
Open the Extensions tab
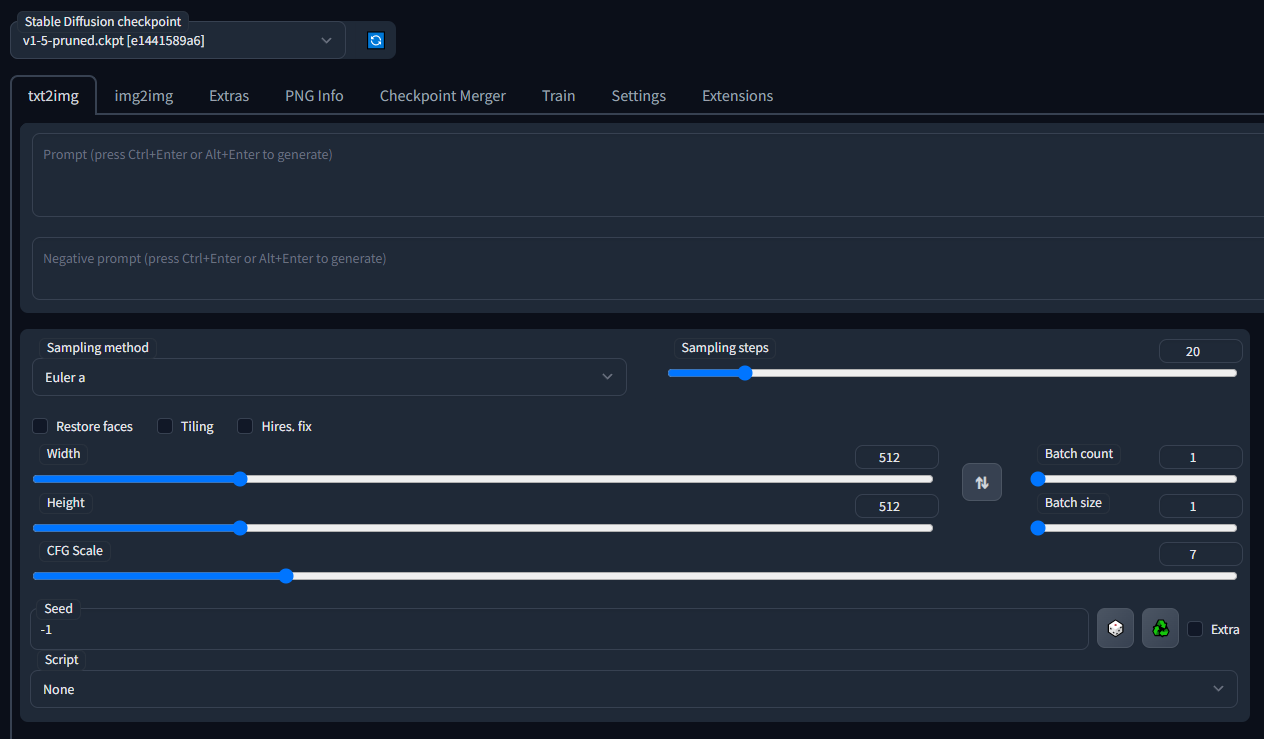(x=738, y=96)
